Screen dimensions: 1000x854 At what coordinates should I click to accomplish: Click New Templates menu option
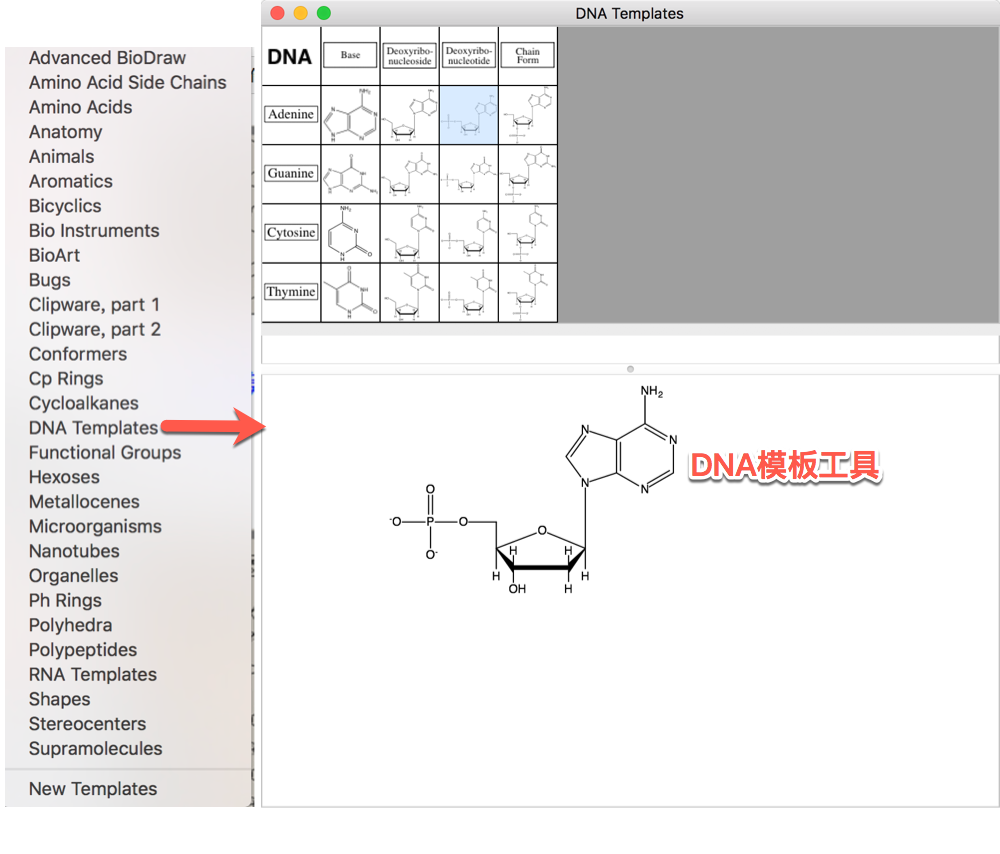[x=92, y=790]
